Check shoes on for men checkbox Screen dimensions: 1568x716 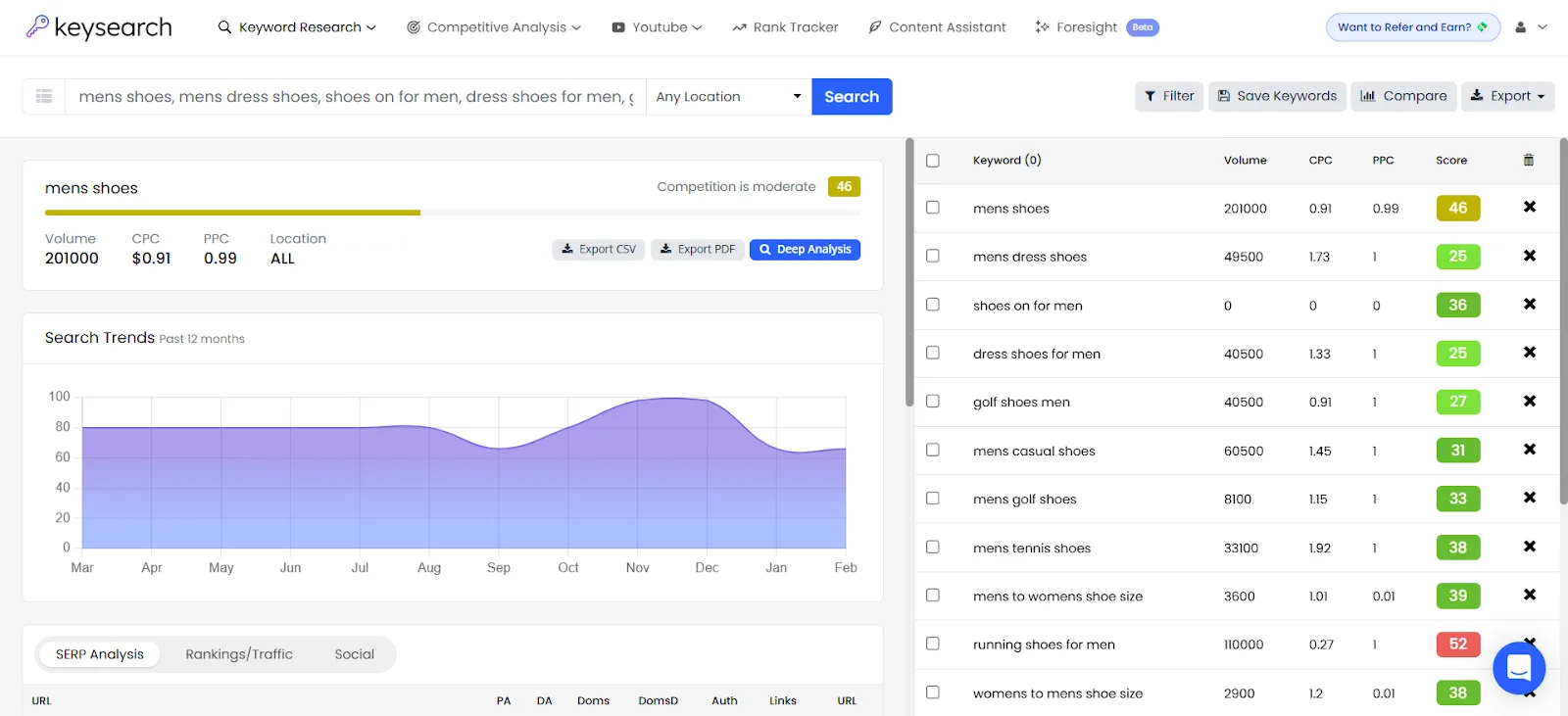point(933,305)
